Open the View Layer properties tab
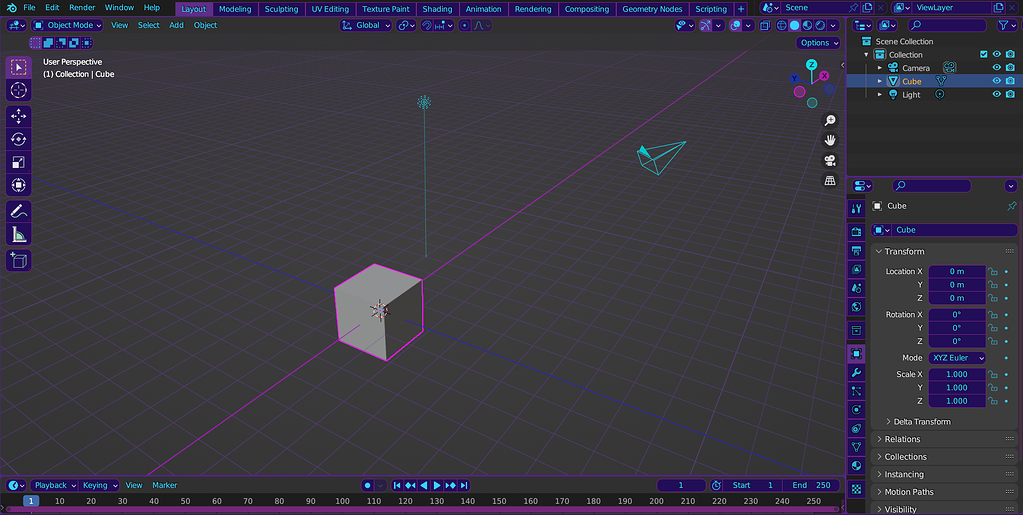1023x515 pixels. coord(857,269)
